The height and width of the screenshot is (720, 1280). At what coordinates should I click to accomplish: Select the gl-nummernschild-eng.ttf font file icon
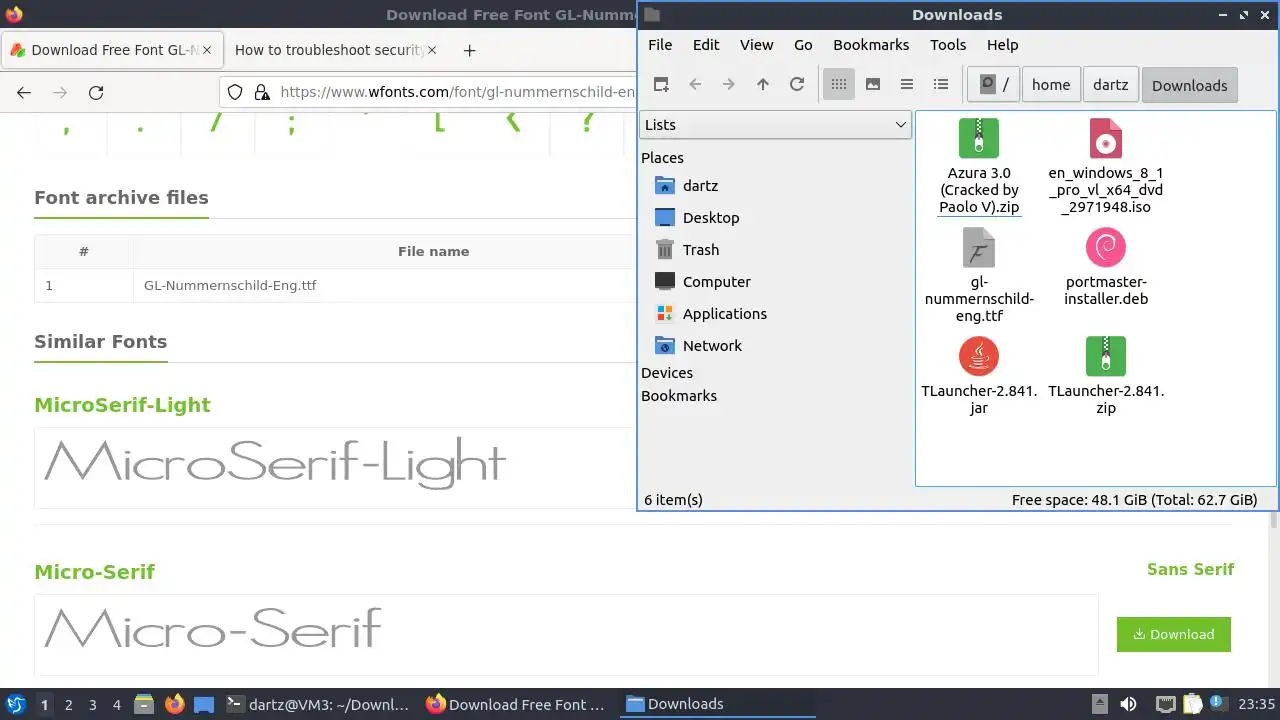pyautogui.click(x=979, y=247)
